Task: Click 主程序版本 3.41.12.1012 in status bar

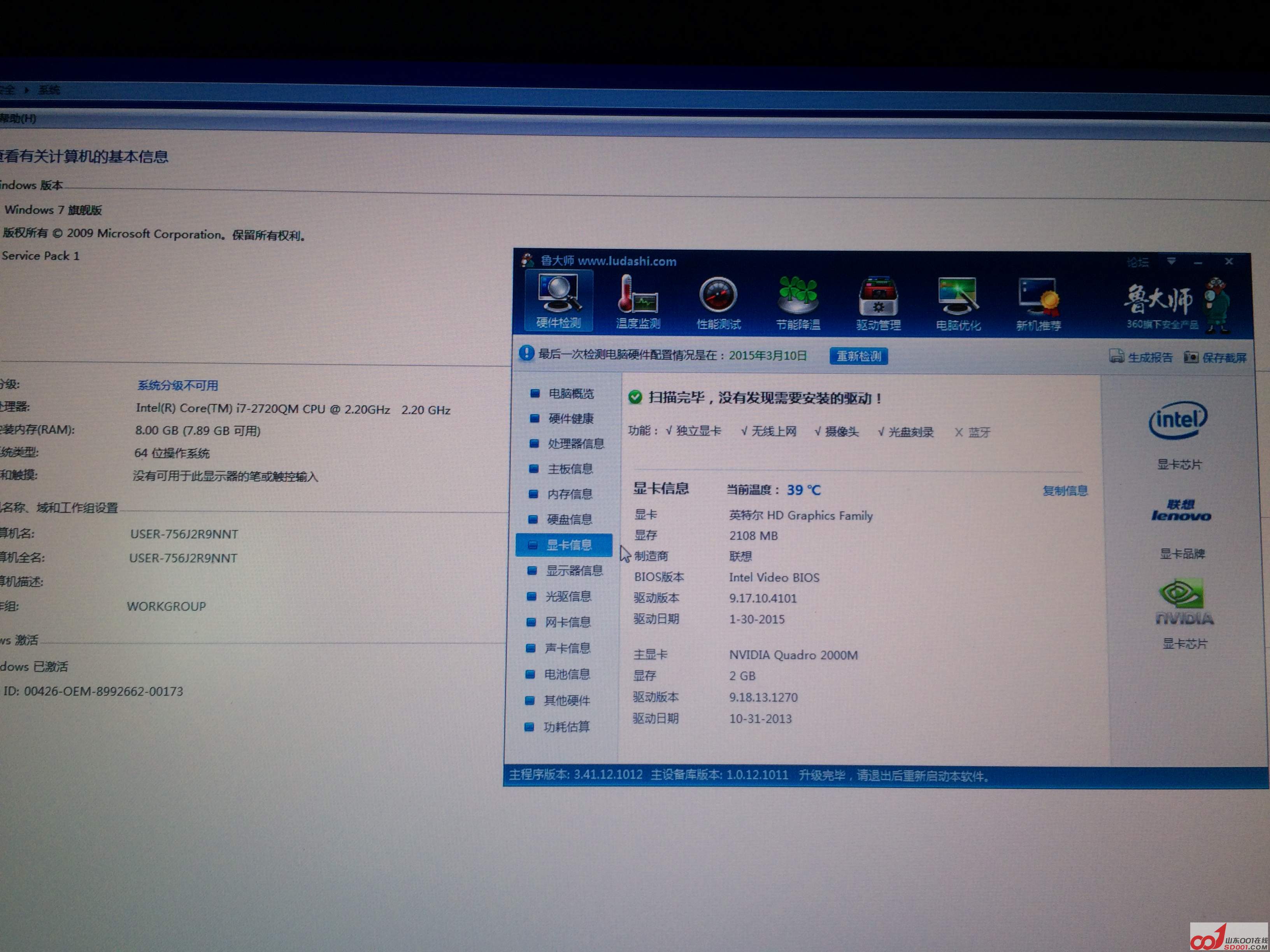Action: (575, 775)
